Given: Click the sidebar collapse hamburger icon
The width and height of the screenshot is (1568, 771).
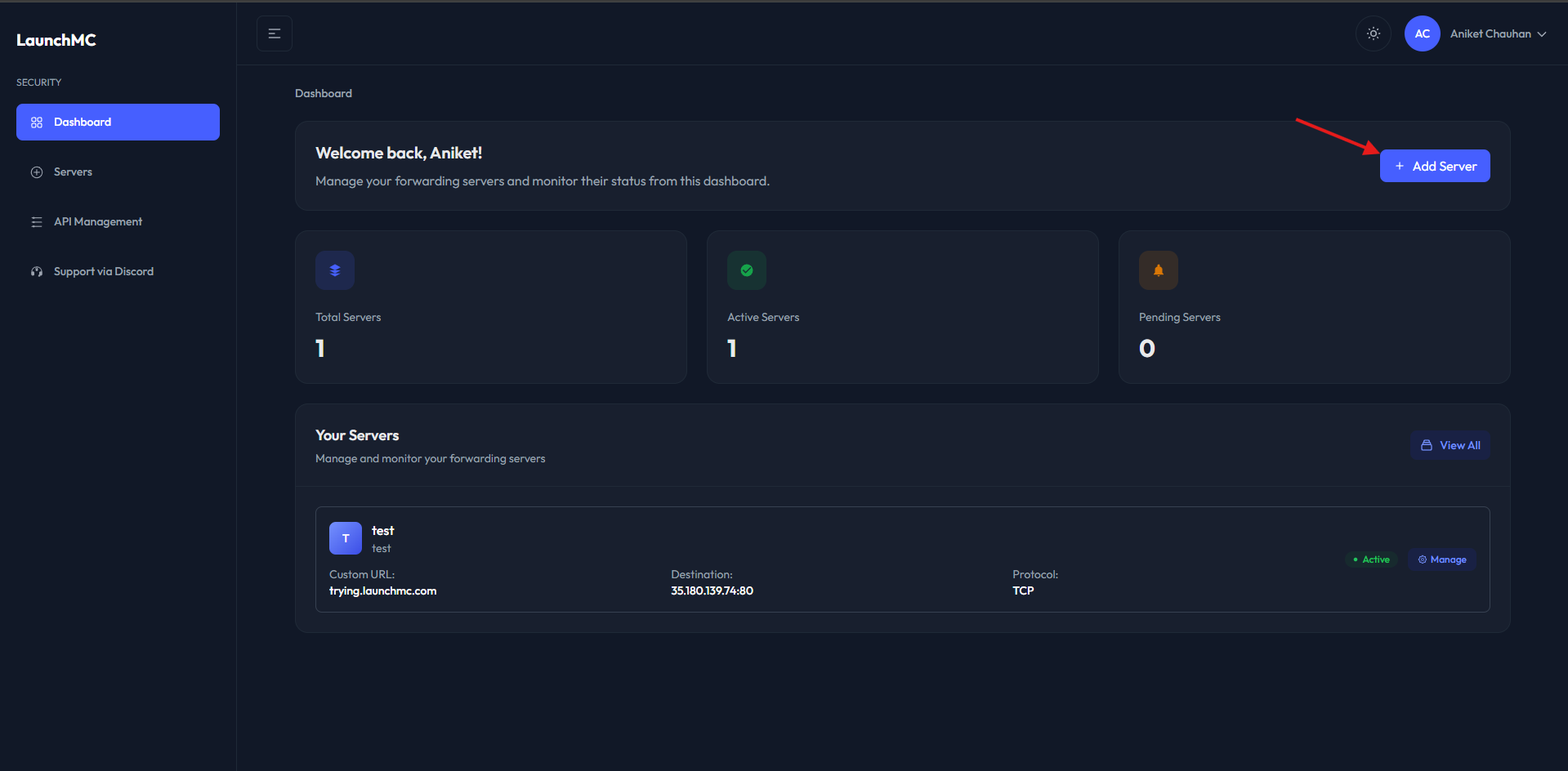Looking at the screenshot, I should (275, 33).
